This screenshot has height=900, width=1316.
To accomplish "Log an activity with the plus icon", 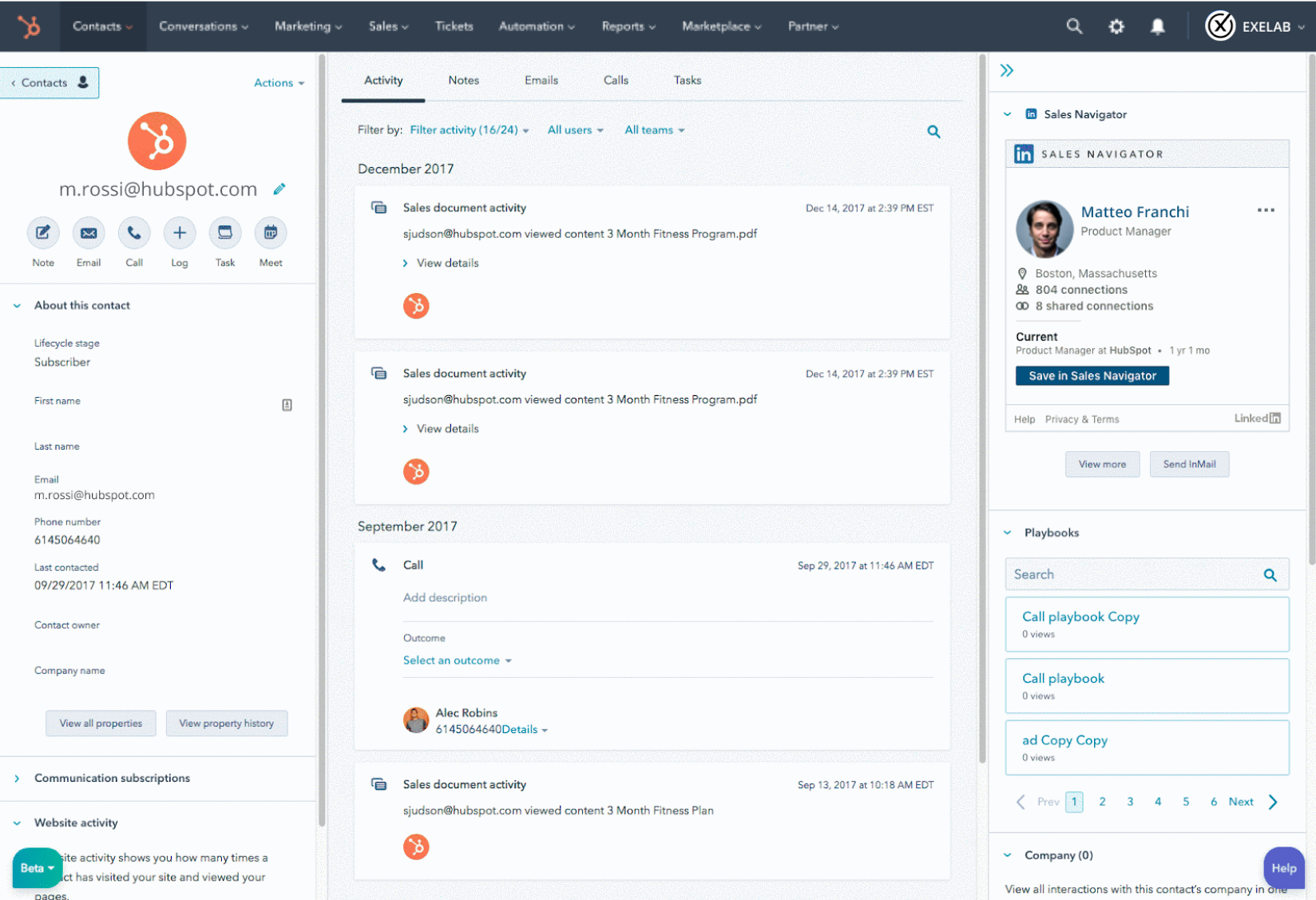I will pyautogui.click(x=180, y=232).
